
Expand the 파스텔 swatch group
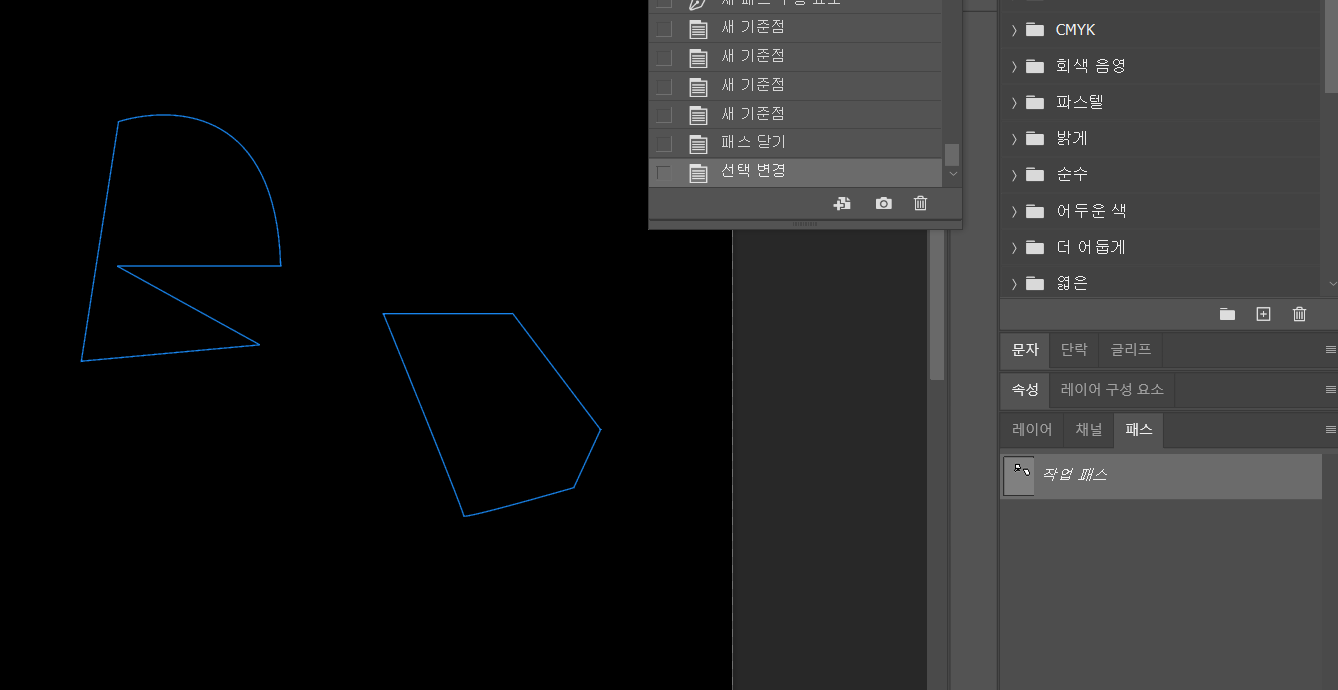pos(1014,102)
